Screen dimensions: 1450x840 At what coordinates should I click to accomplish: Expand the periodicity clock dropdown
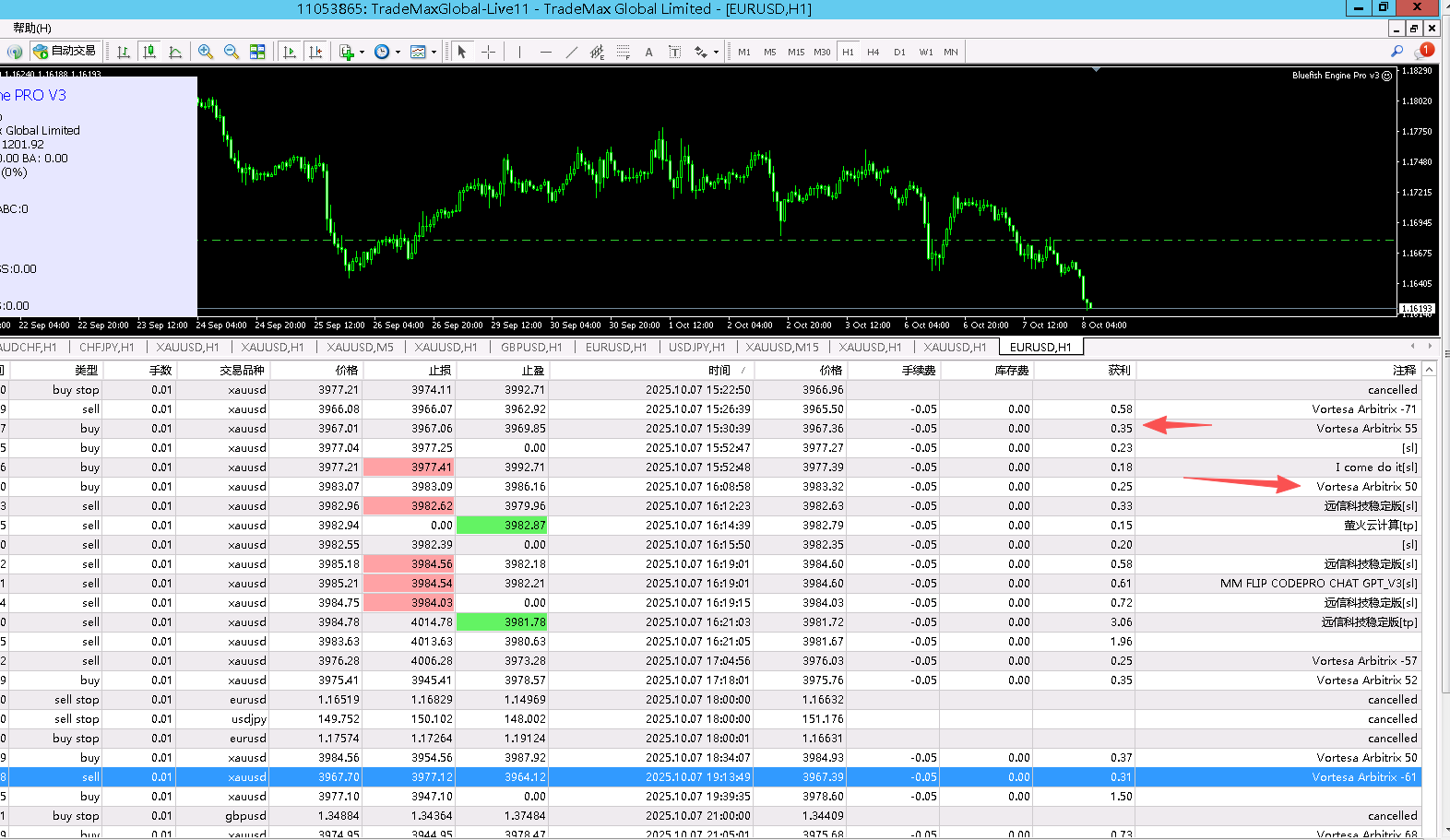pyautogui.click(x=398, y=53)
